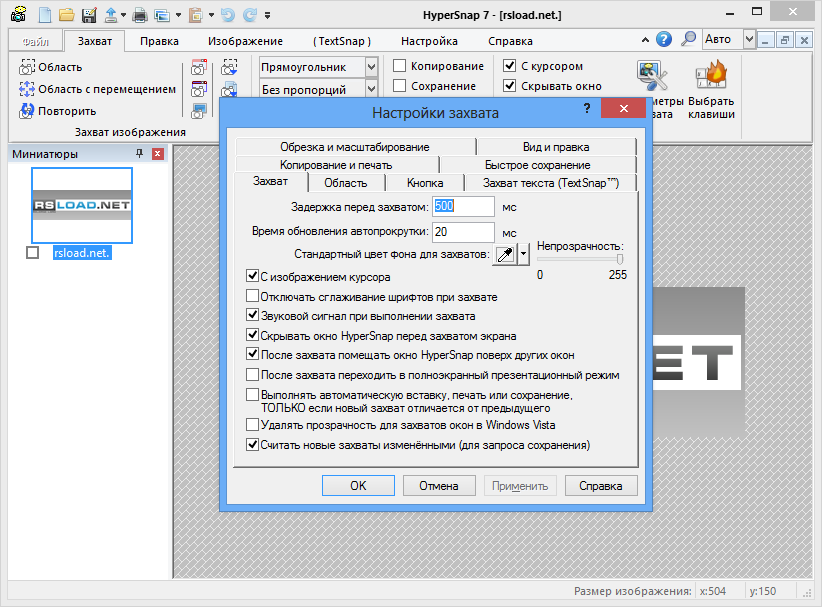This screenshot has height=607, width=822.
Task: Click the rsload.net. thumbnail label
Action: point(82,253)
